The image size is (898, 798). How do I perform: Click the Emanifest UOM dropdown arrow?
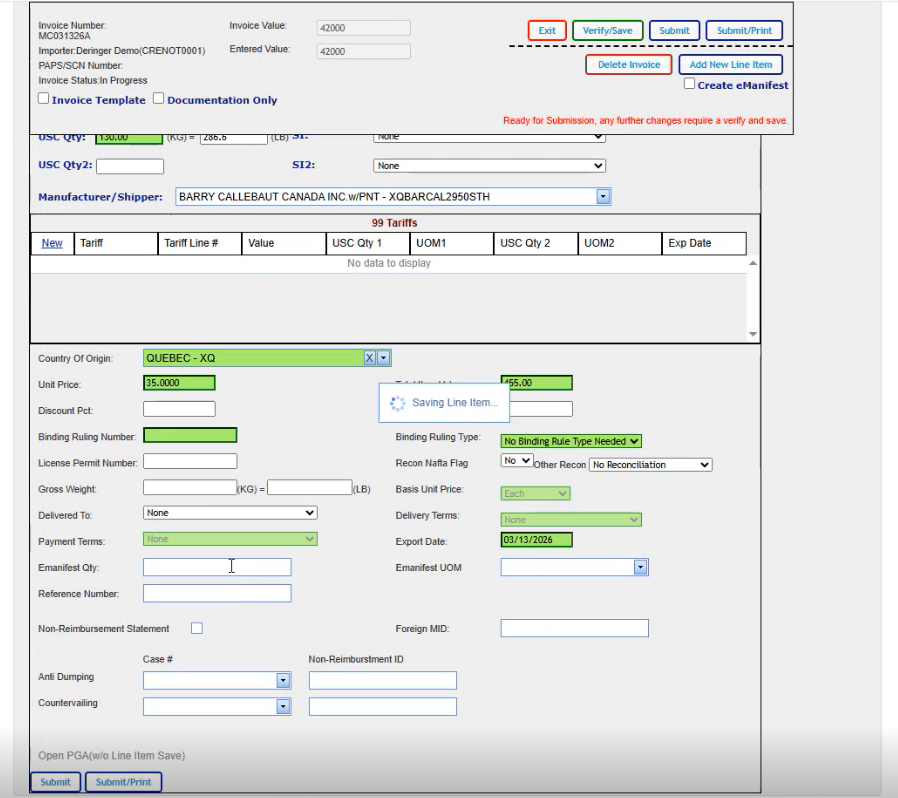(640, 568)
